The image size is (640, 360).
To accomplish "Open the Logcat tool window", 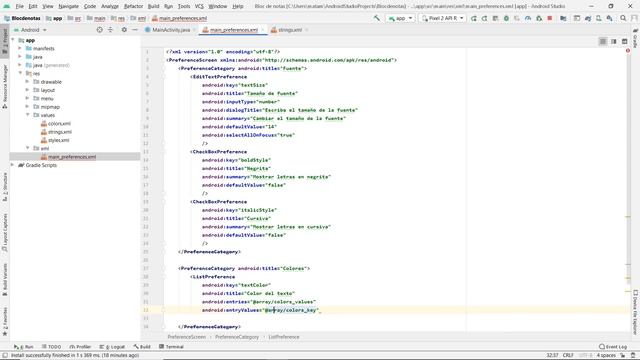I will [x=112, y=347].
